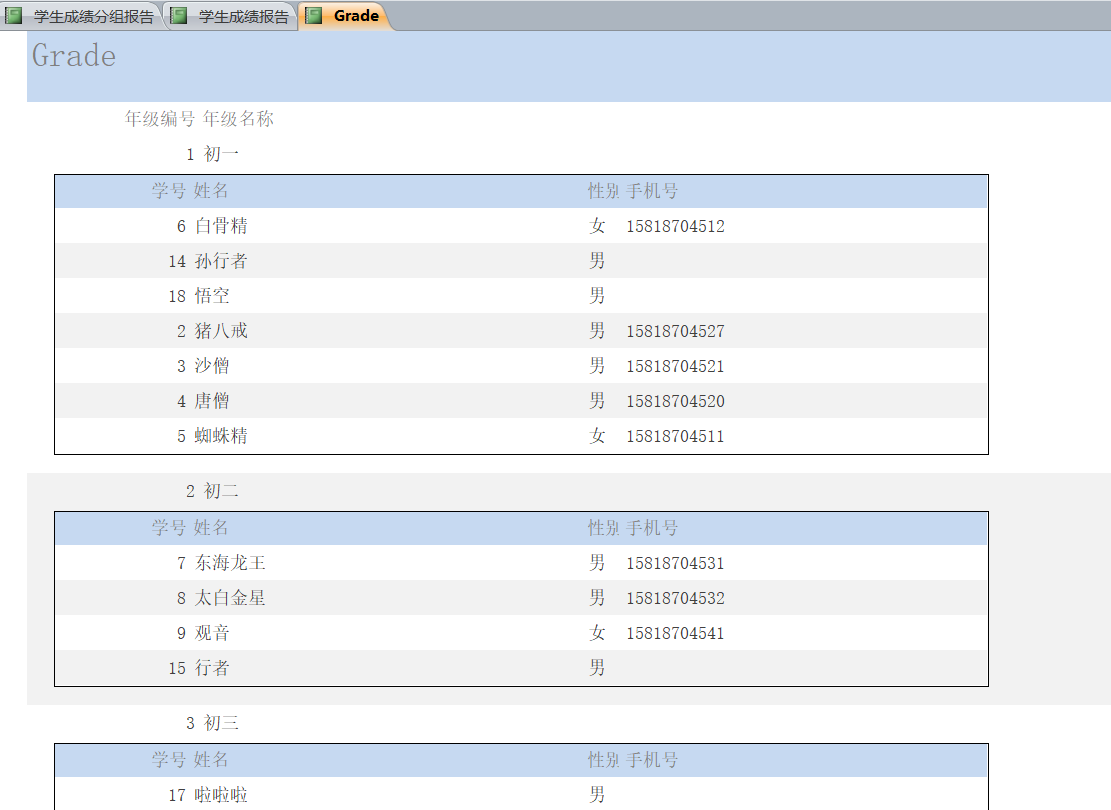Select the student name 太白金星
The height and width of the screenshot is (810, 1111).
pyautogui.click(x=230, y=598)
